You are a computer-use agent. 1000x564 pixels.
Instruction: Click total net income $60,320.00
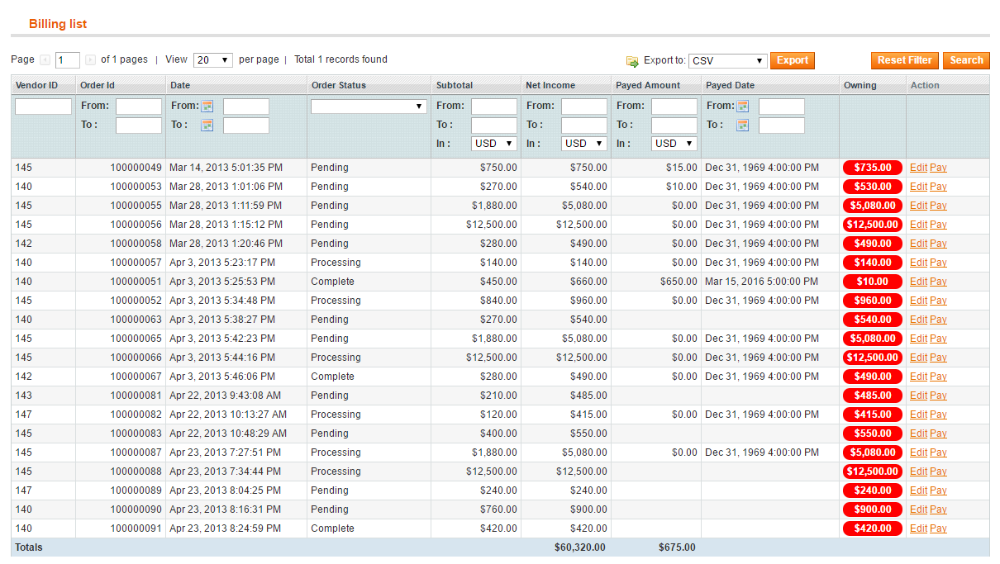pos(580,547)
